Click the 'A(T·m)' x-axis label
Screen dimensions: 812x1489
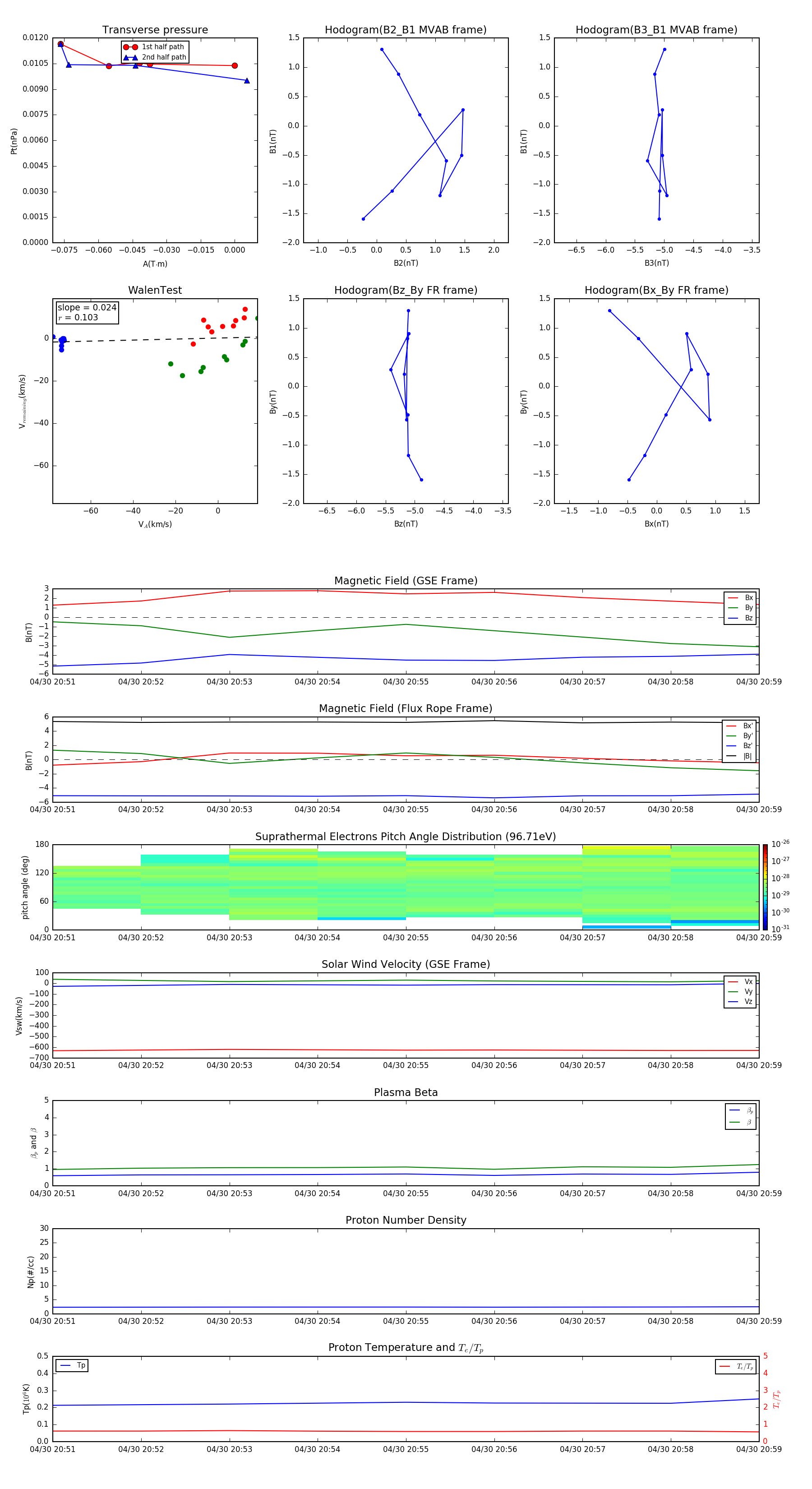[155, 264]
